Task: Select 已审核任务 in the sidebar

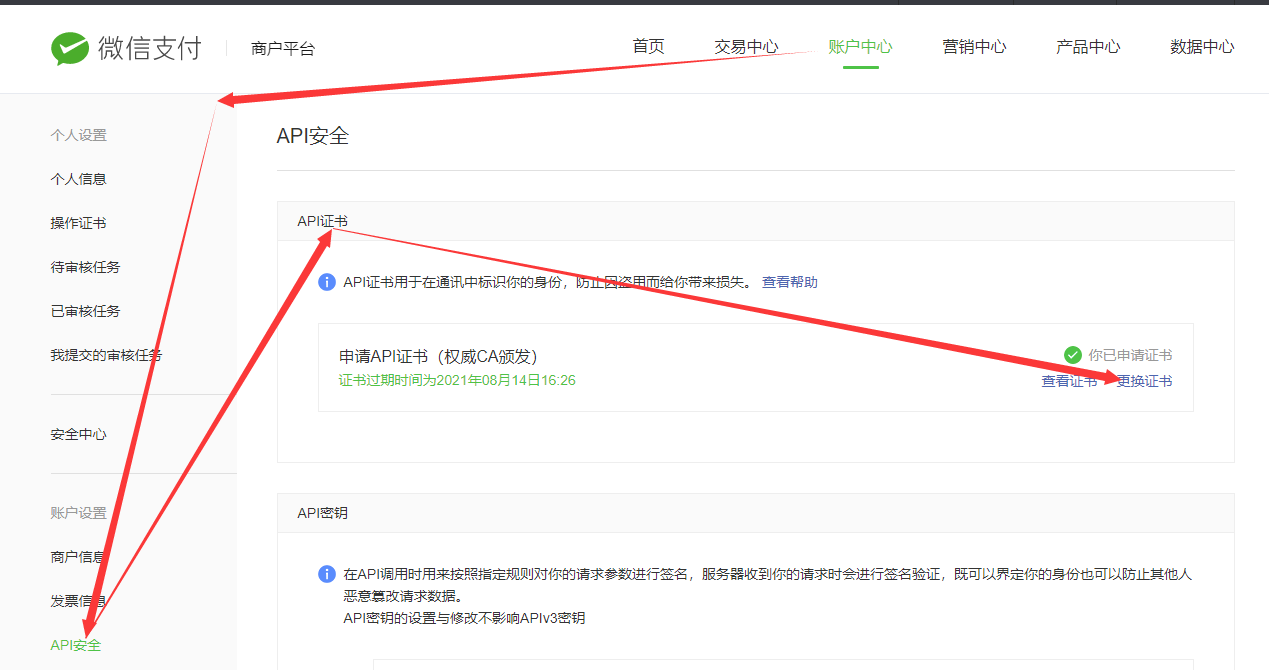Action: tap(85, 311)
